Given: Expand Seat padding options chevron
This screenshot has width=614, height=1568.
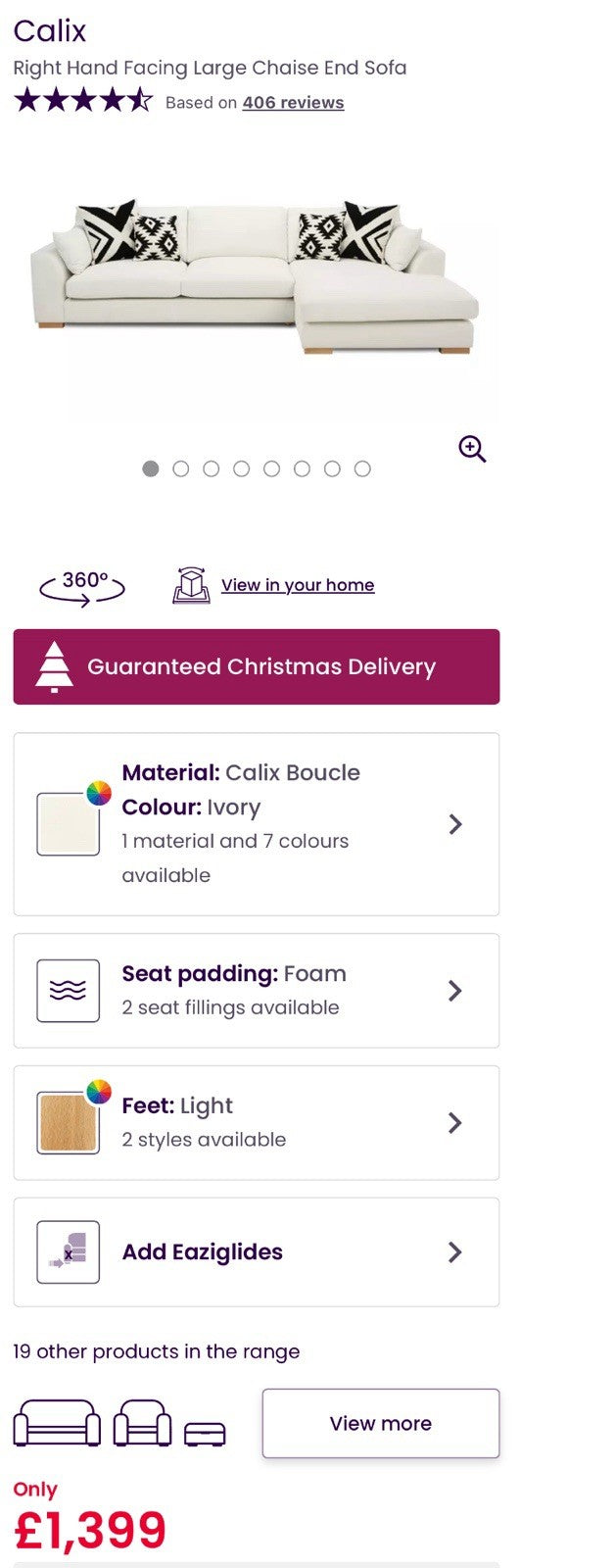Looking at the screenshot, I should pos(455,991).
